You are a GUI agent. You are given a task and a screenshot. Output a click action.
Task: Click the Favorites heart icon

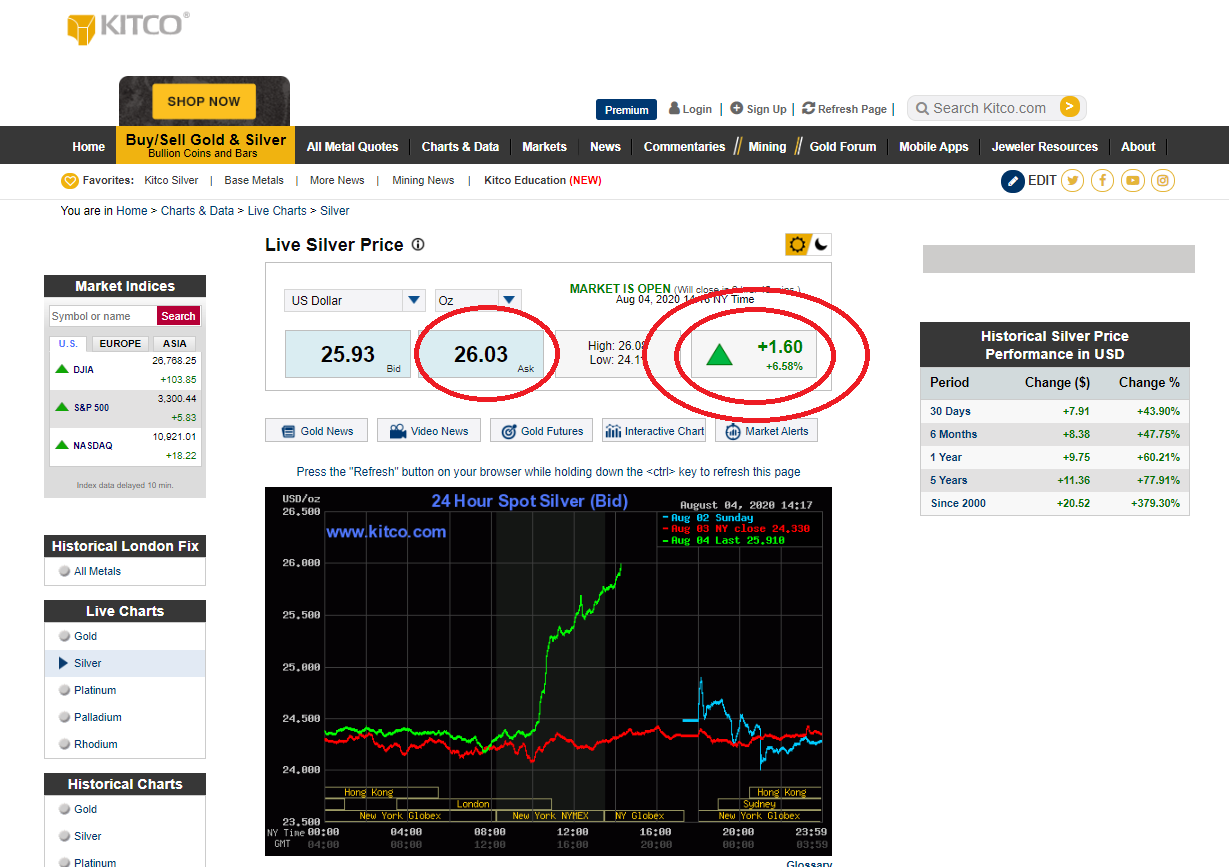[69, 181]
